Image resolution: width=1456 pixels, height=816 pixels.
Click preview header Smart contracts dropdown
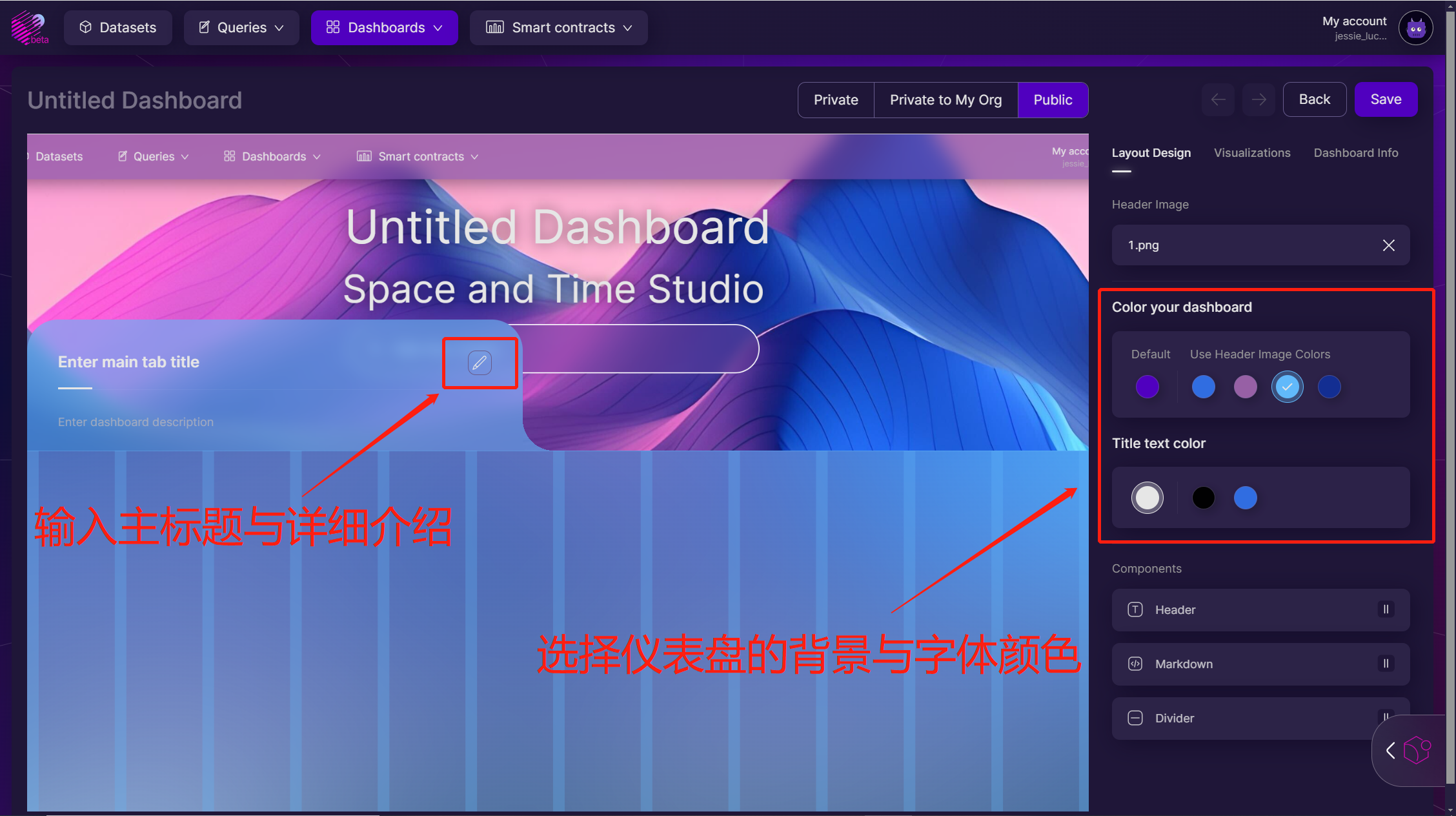(418, 157)
